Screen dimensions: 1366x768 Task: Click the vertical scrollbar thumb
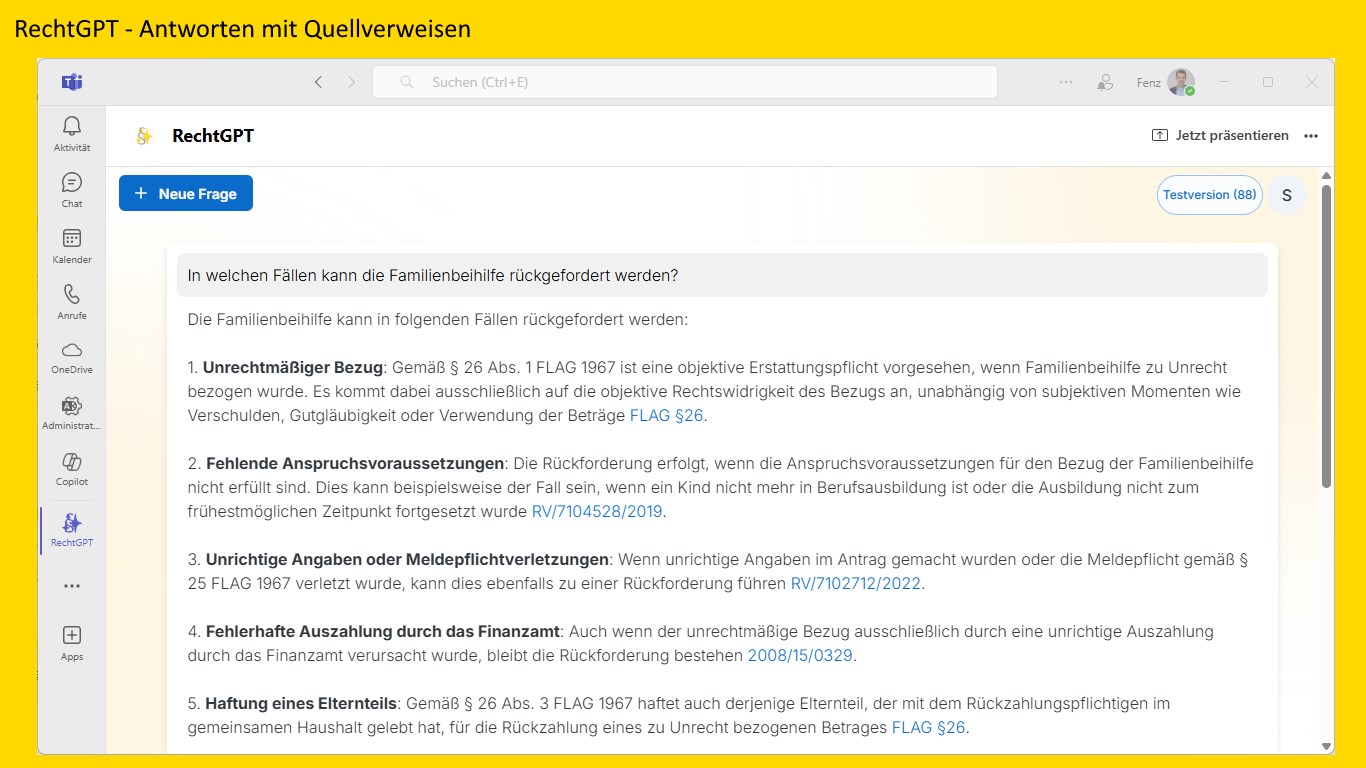tap(1326, 336)
